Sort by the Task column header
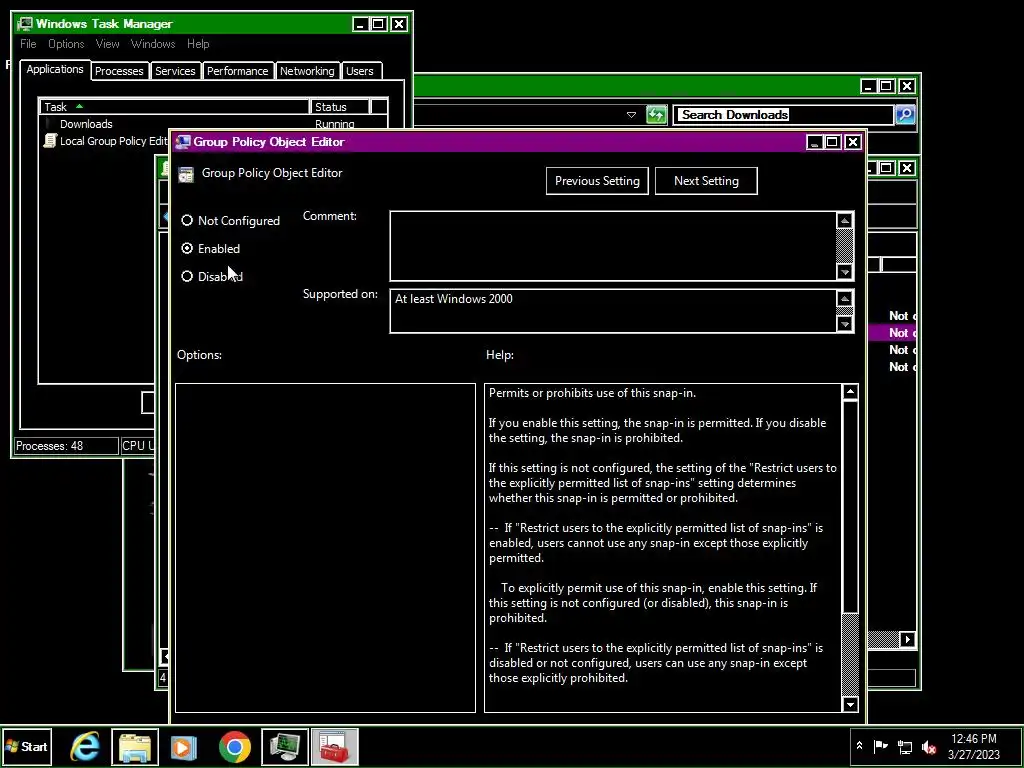The height and width of the screenshot is (768, 1024). (x=174, y=106)
